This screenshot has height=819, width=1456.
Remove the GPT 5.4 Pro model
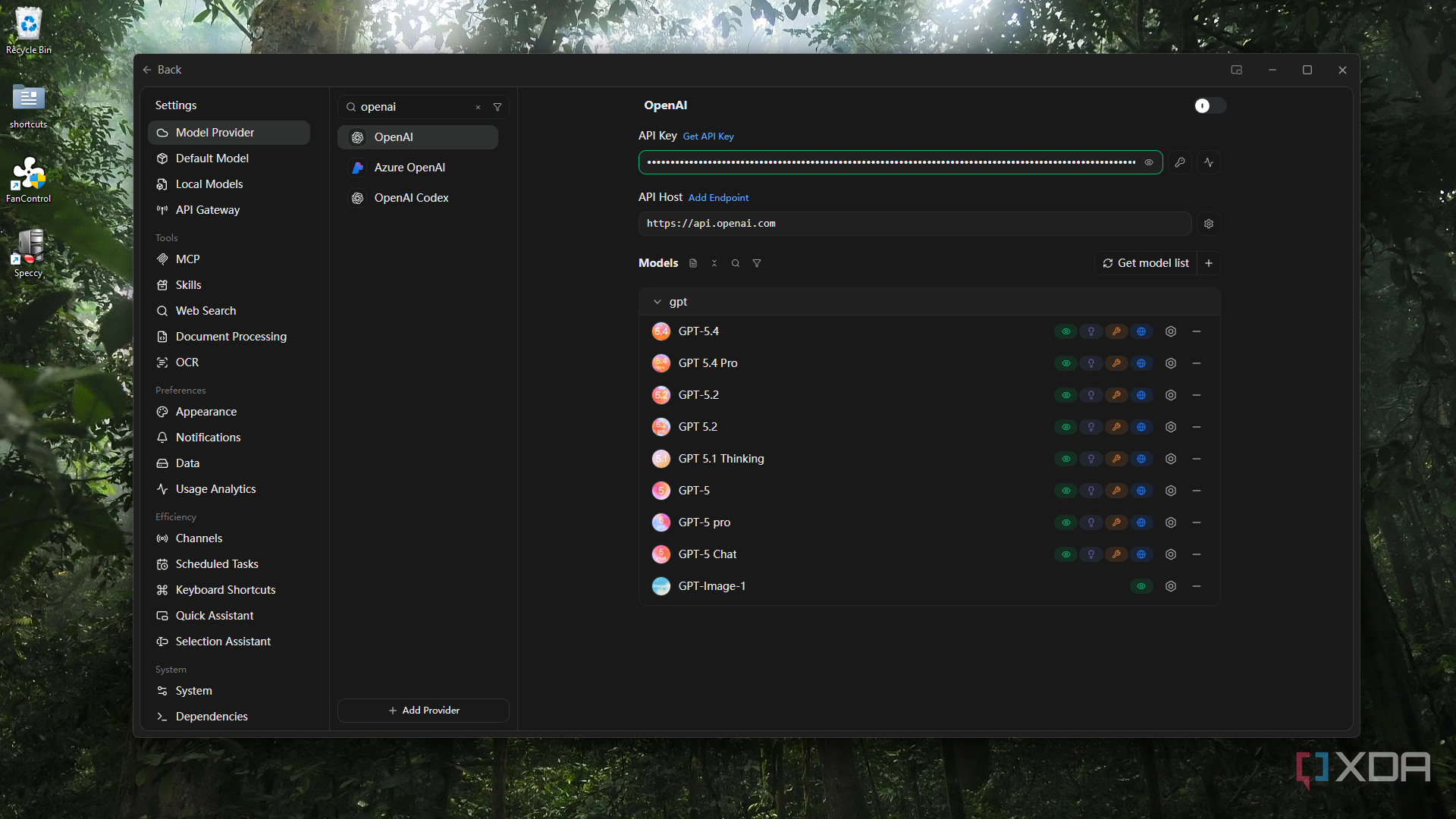click(x=1197, y=363)
